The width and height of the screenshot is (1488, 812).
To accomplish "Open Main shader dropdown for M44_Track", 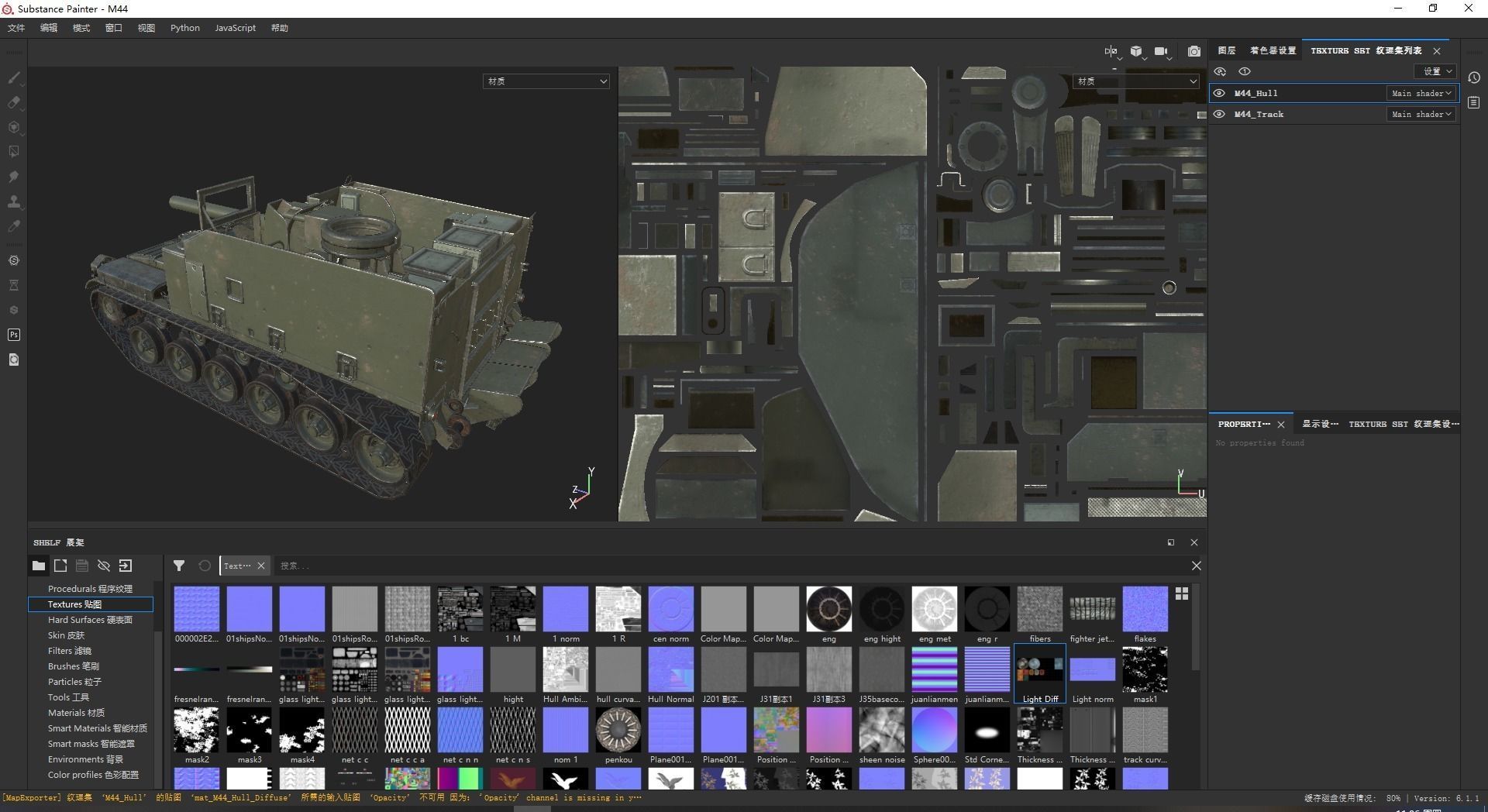I will click(1421, 114).
